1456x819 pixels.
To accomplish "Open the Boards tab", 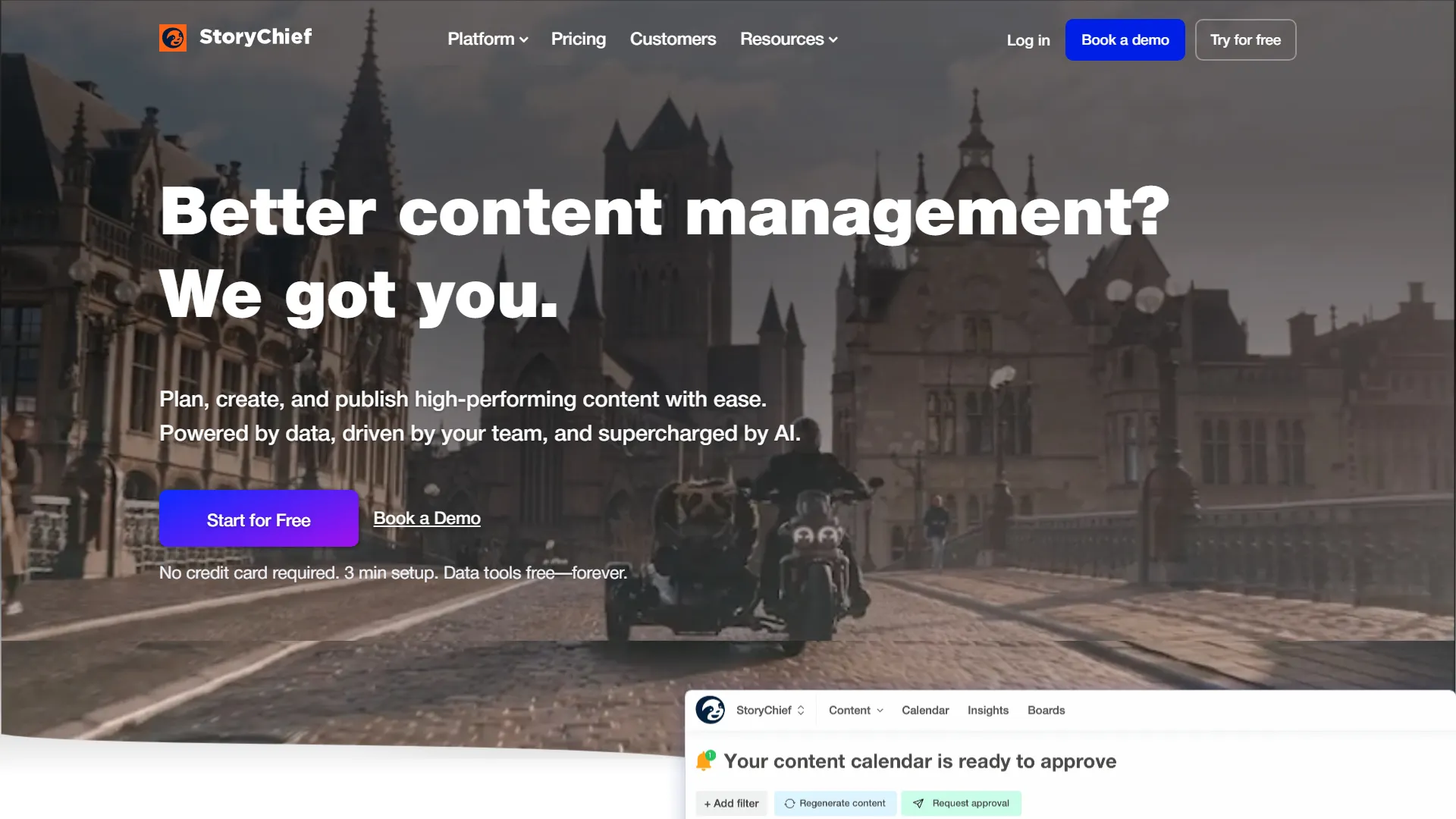I will pos(1046,711).
